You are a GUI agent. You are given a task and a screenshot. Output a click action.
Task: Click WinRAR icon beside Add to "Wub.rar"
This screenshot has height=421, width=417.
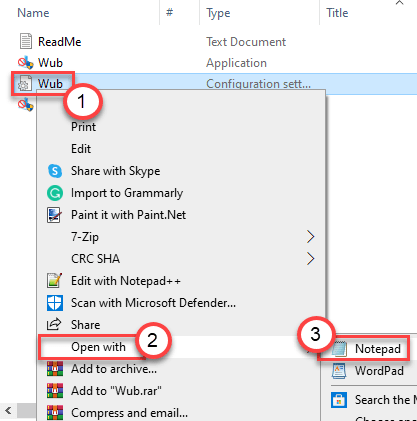[55, 391]
